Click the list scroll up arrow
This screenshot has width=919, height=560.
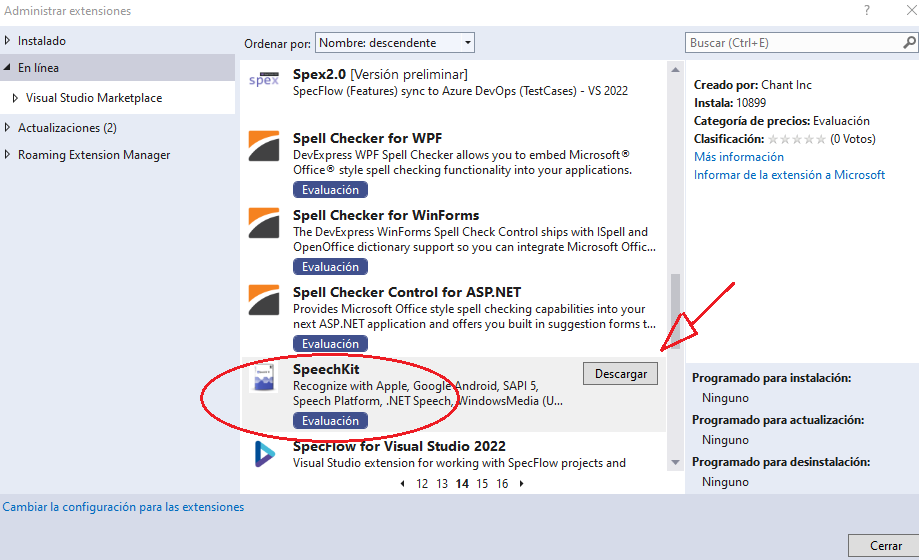675,70
